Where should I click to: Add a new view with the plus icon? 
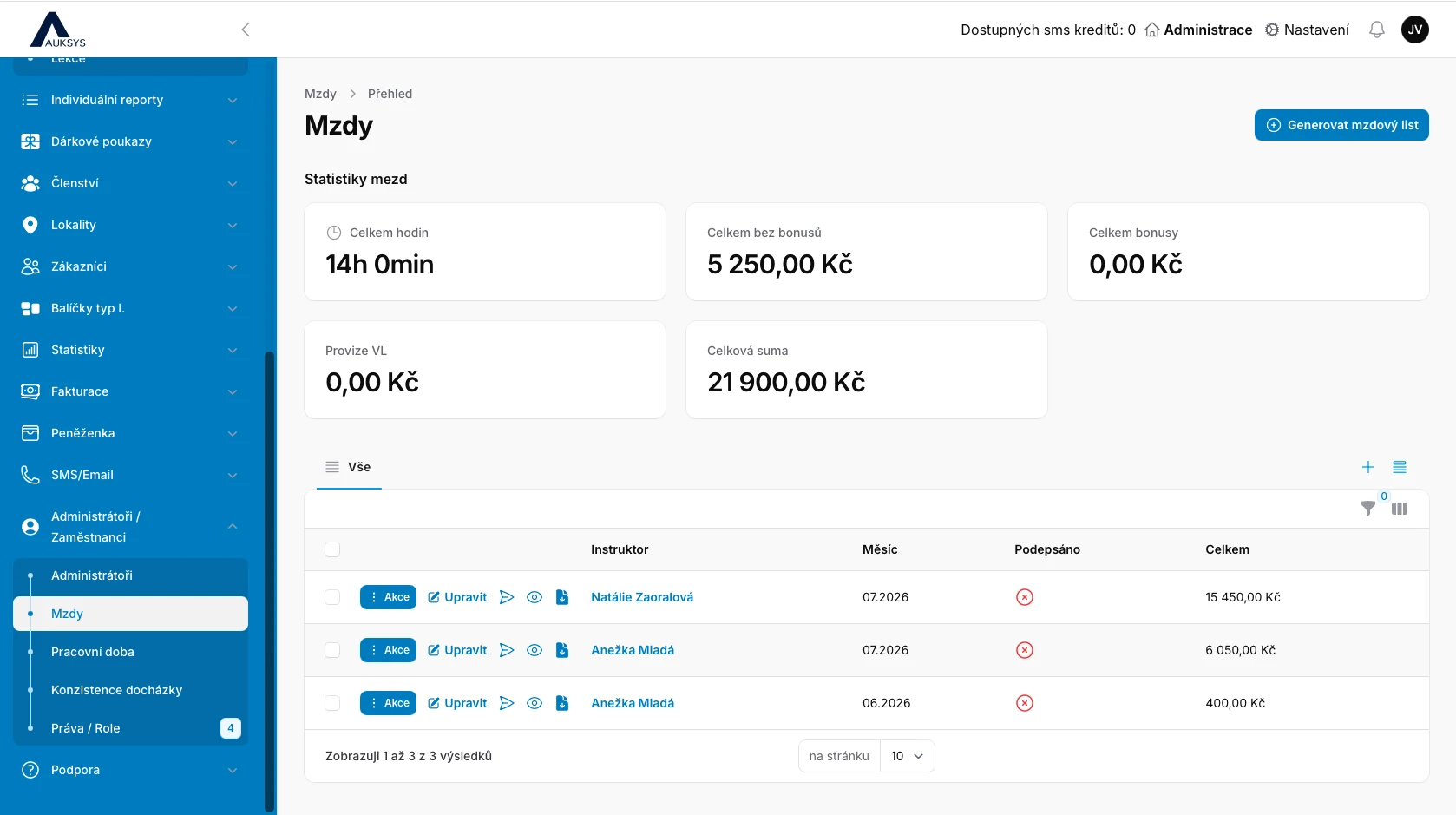1367,467
